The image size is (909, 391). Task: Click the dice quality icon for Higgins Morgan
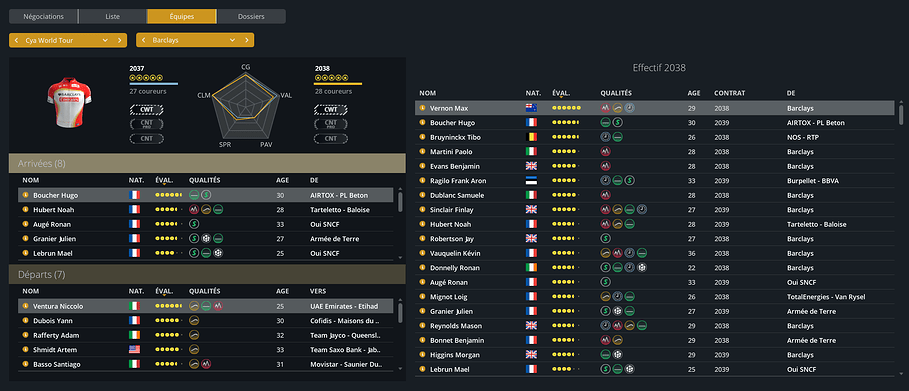[618, 354]
